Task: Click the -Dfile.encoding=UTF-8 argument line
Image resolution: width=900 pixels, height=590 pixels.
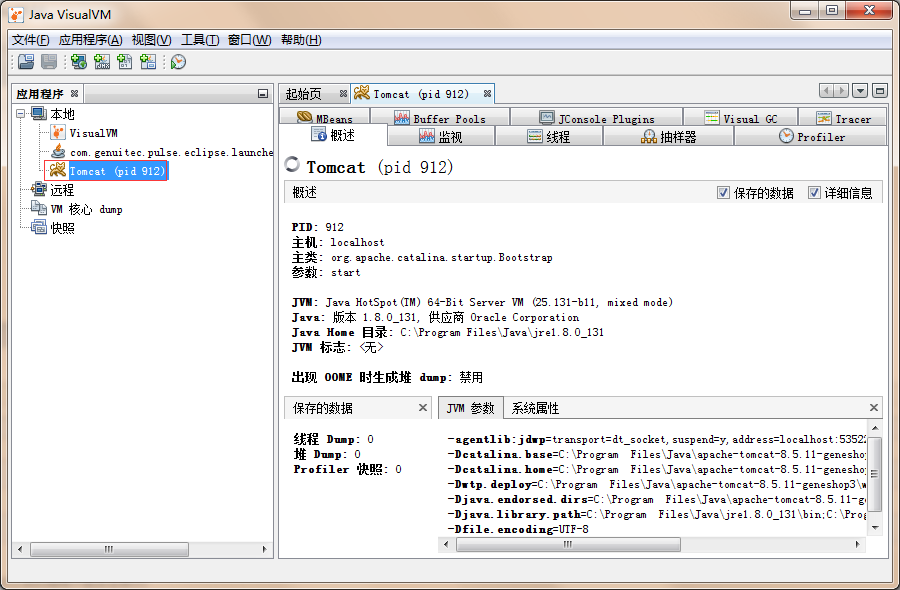Action: 518,529
